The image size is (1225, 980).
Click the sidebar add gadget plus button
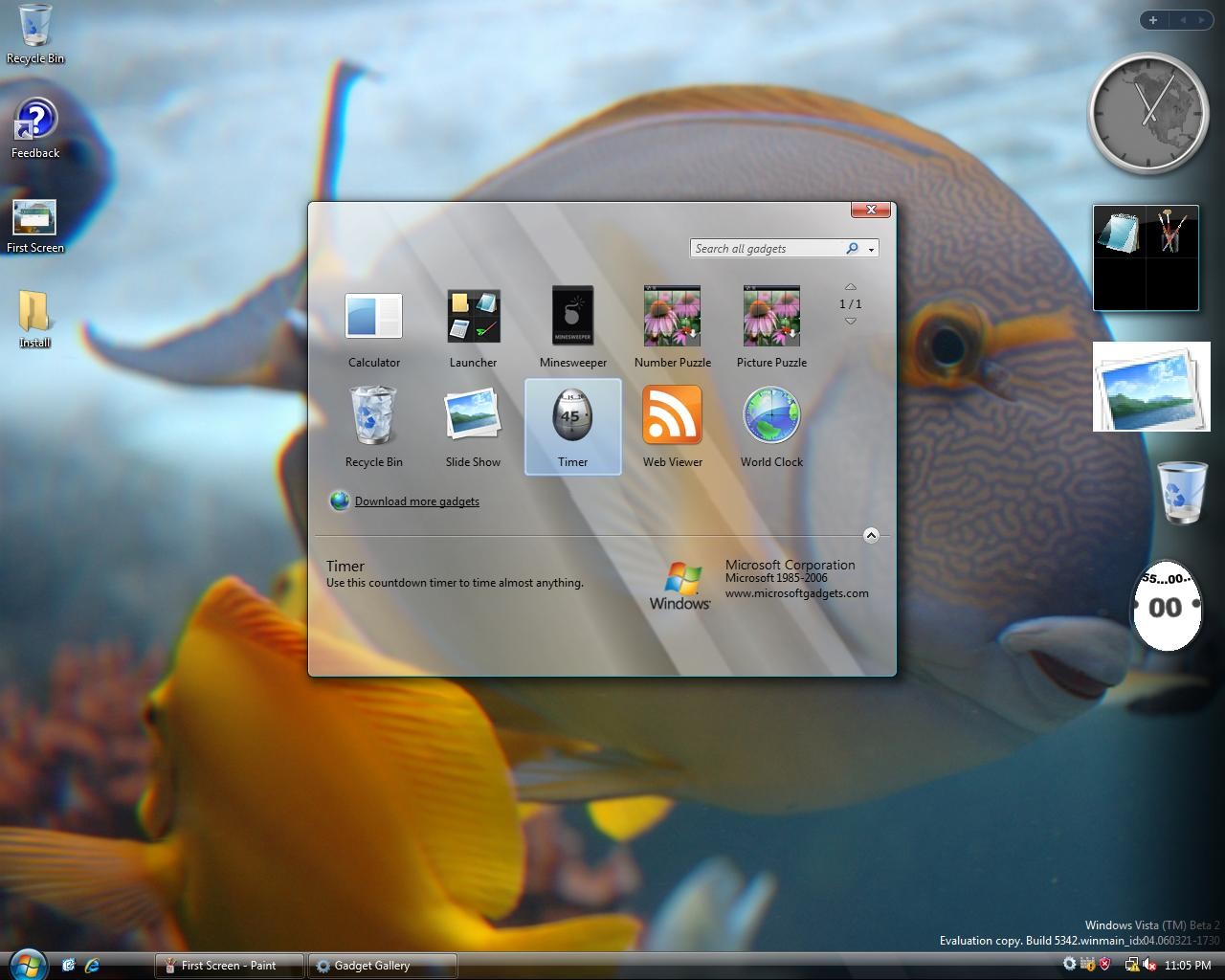coord(1153,20)
